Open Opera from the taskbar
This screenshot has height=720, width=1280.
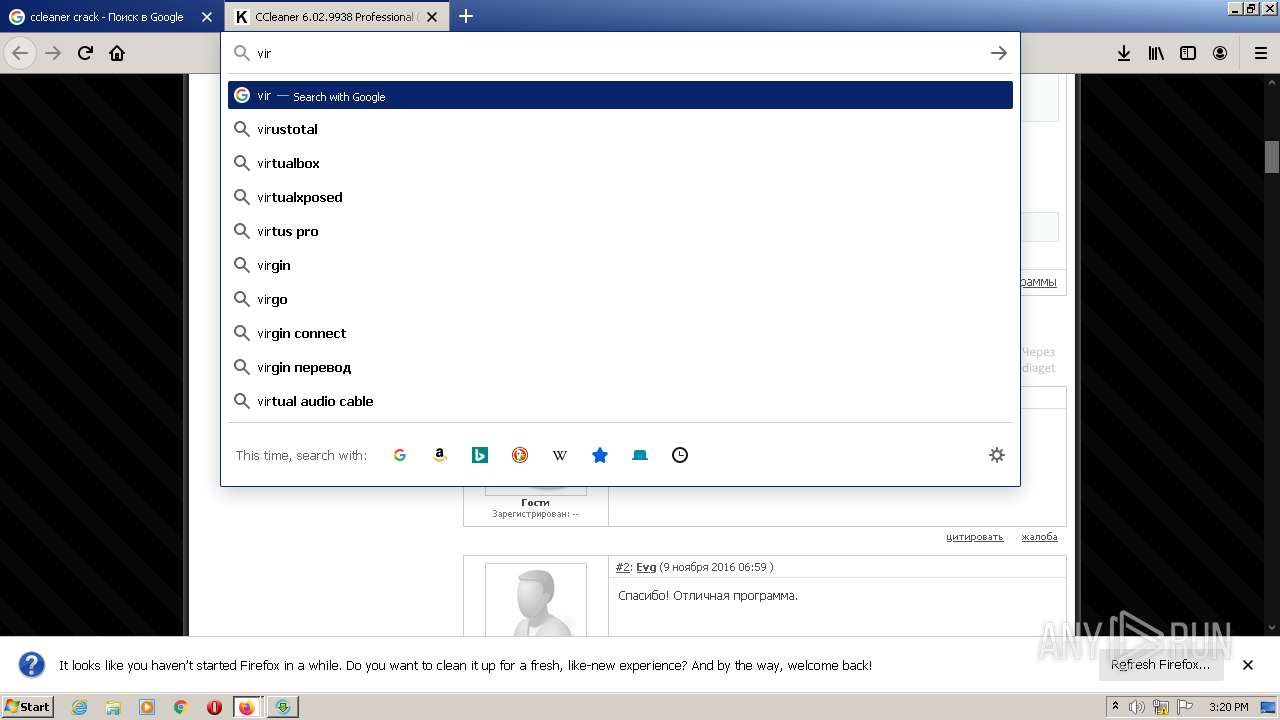click(x=214, y=707)
